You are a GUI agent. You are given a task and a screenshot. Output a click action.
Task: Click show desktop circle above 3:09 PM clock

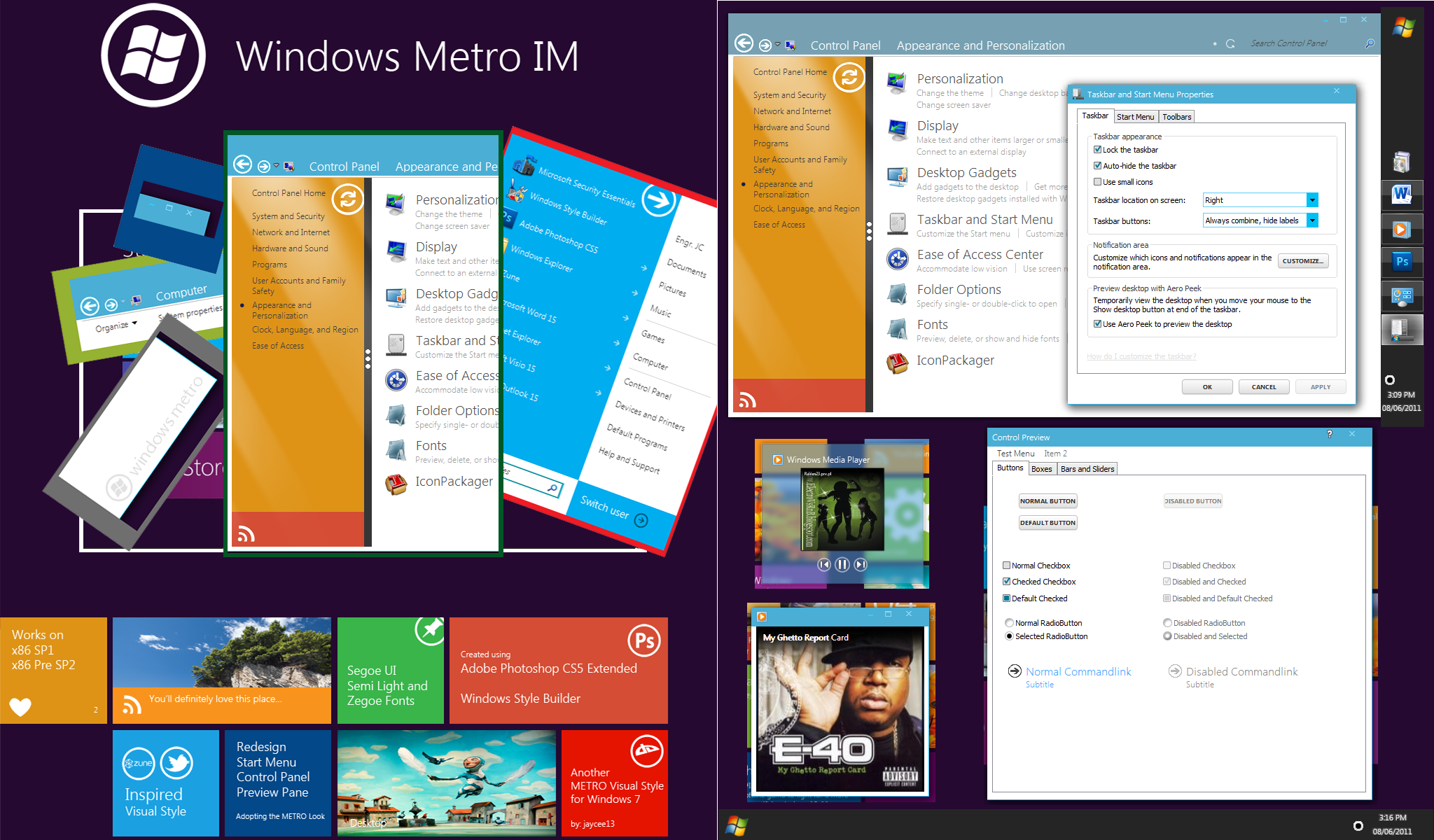tap(1390, 380)
